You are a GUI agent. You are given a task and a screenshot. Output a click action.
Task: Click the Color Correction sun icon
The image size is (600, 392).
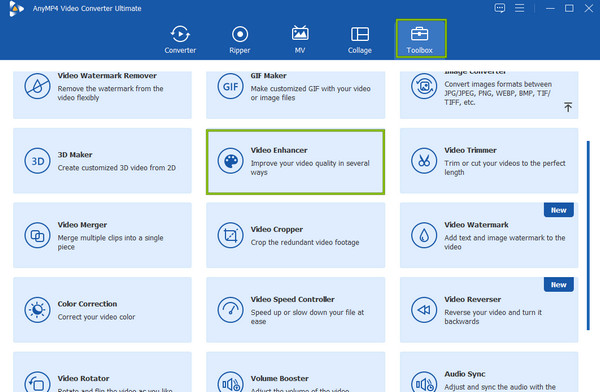tap(37, 310)
